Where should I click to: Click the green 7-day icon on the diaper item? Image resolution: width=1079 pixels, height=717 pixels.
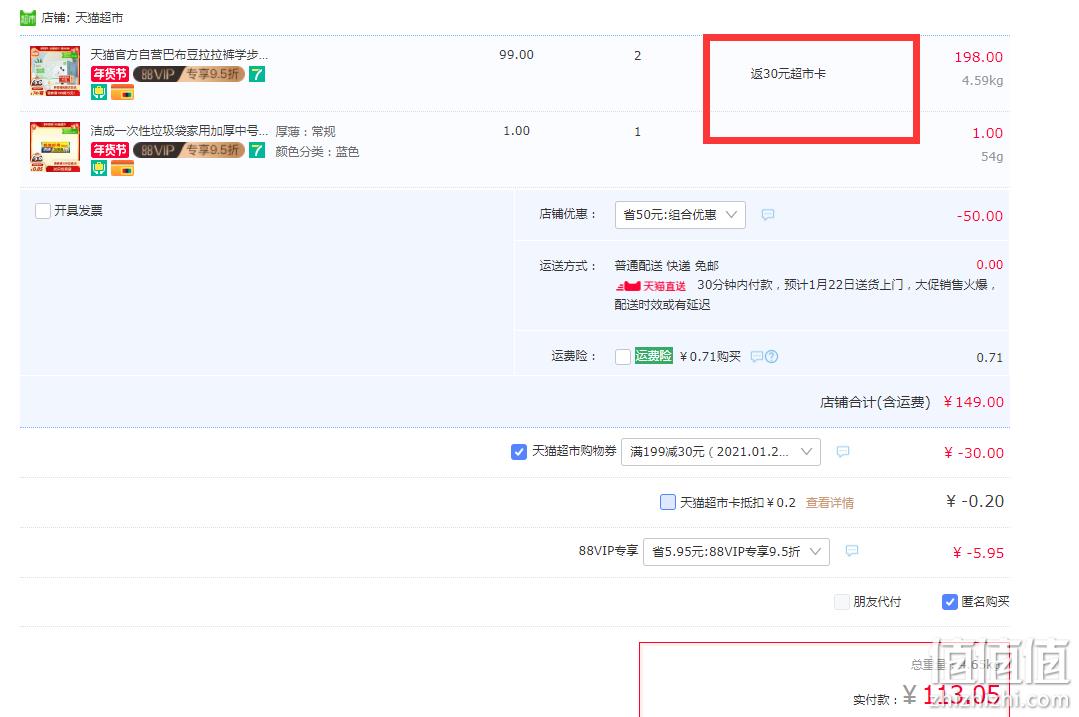coord(257,74)
